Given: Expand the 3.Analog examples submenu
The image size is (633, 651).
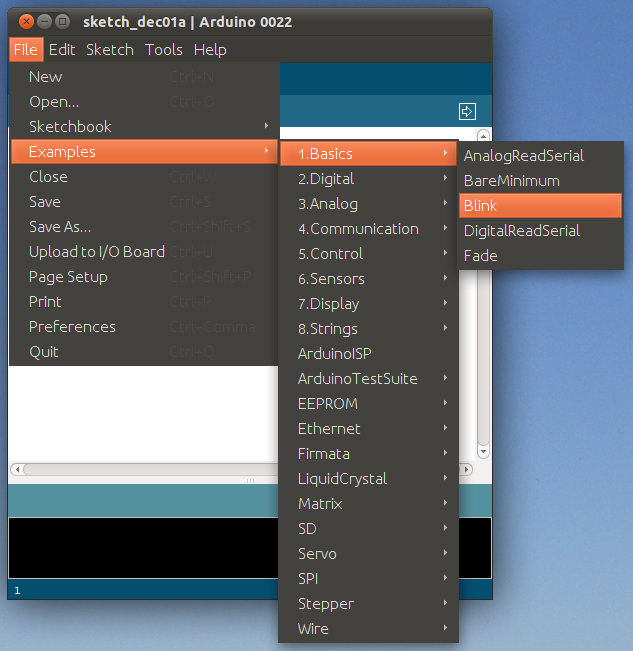Looking at the screenshot, I should click(x=367, y=204).
